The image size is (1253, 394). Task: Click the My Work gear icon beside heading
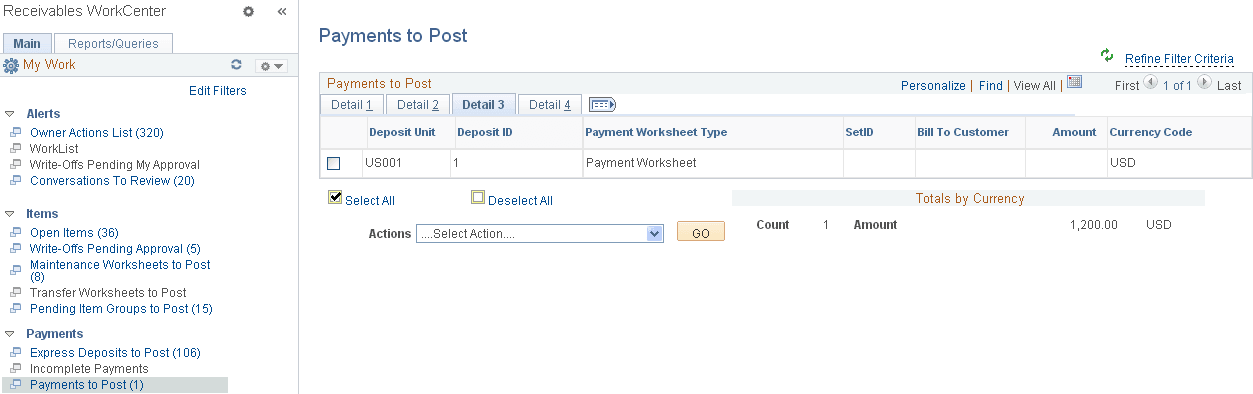click(11, 66)
